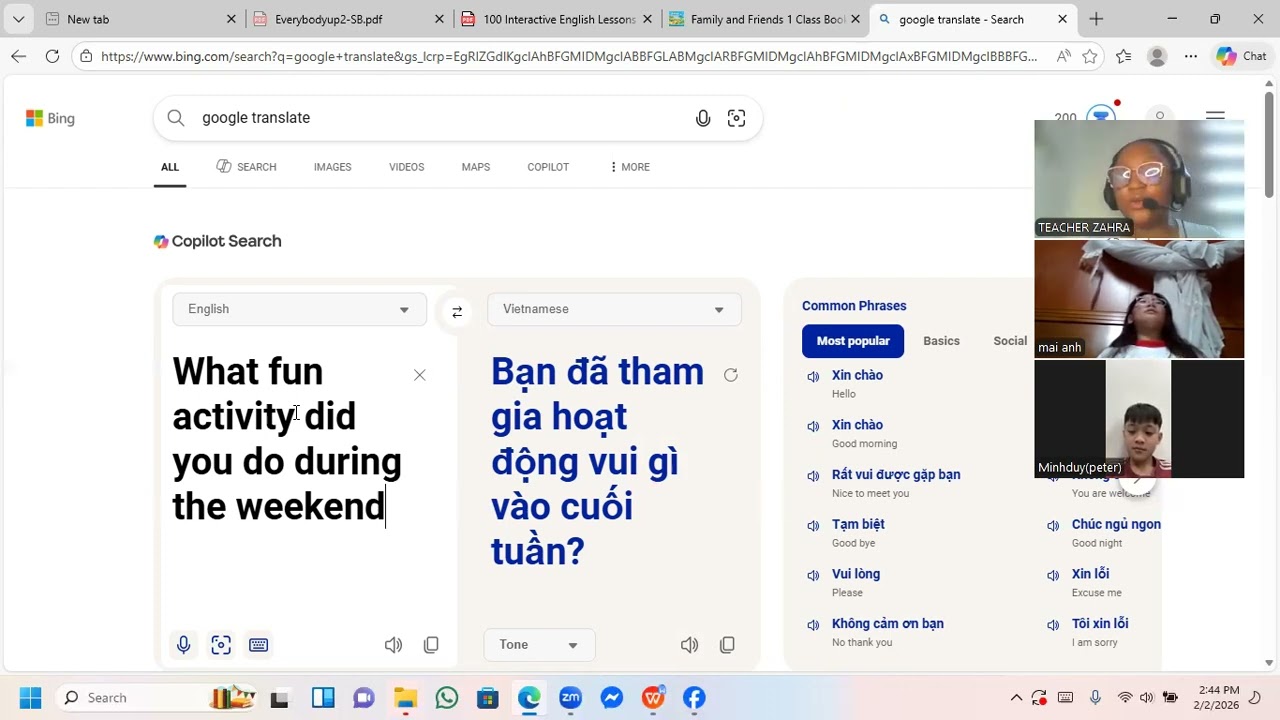
Task: Open the target language Vietnamese dropdown
Action: pyautogui.click(x=614, y=309)
